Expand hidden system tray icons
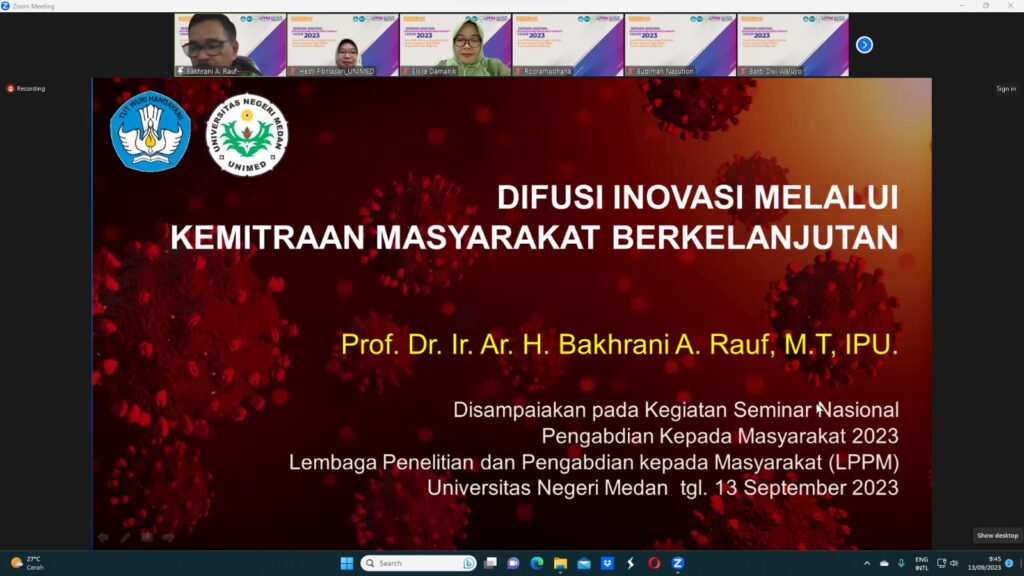This screenshot has height=576, width=1024. (x=867, y=563)
